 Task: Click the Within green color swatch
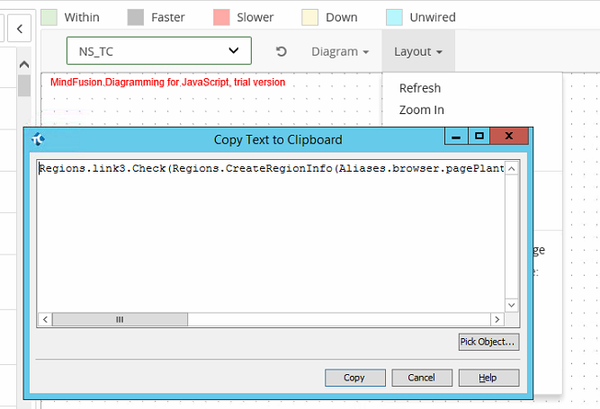[49, 17]
